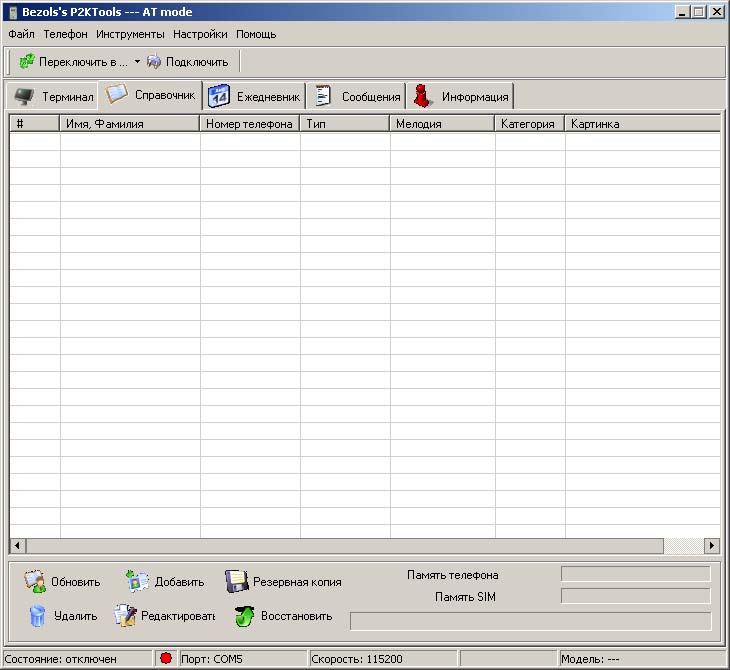
Task: Click the Тип column header
Action: pyautogui.click(x=345, y=124)
